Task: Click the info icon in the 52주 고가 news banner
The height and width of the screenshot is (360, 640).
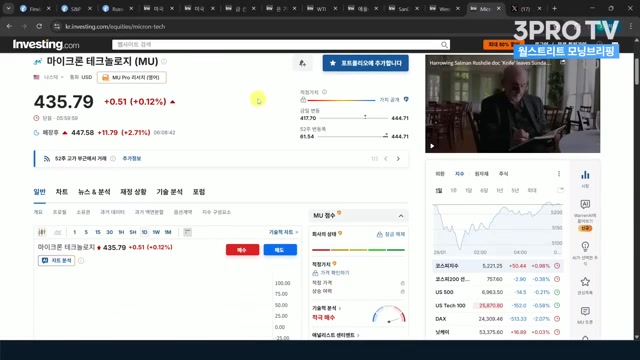Action: 113,159
